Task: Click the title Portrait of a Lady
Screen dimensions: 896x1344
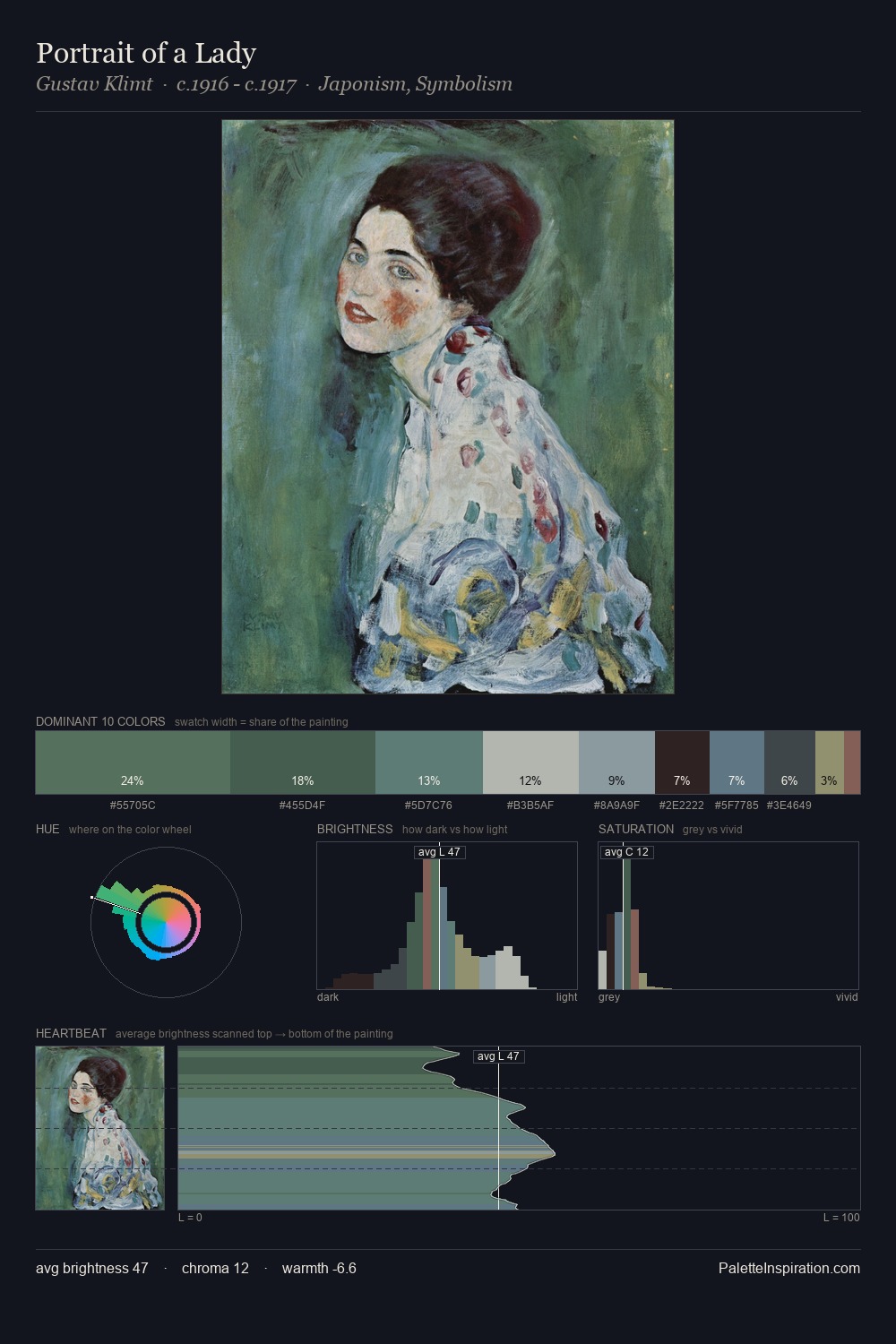Action: 146,53
